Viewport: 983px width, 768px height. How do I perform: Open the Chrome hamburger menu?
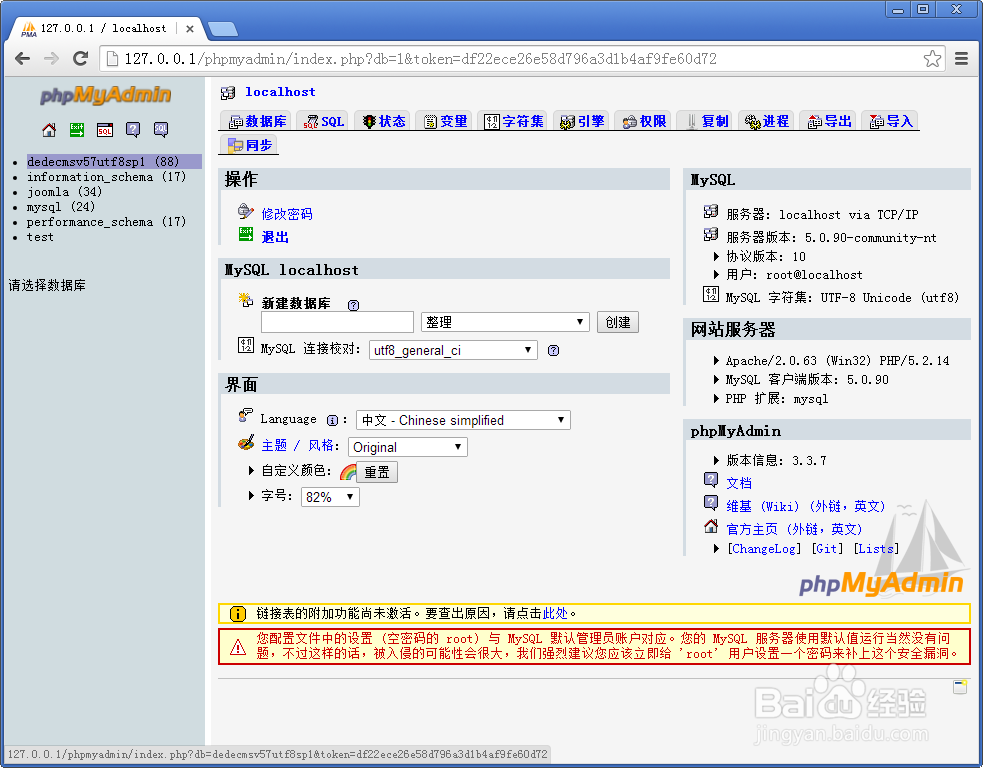coord(961,59)
